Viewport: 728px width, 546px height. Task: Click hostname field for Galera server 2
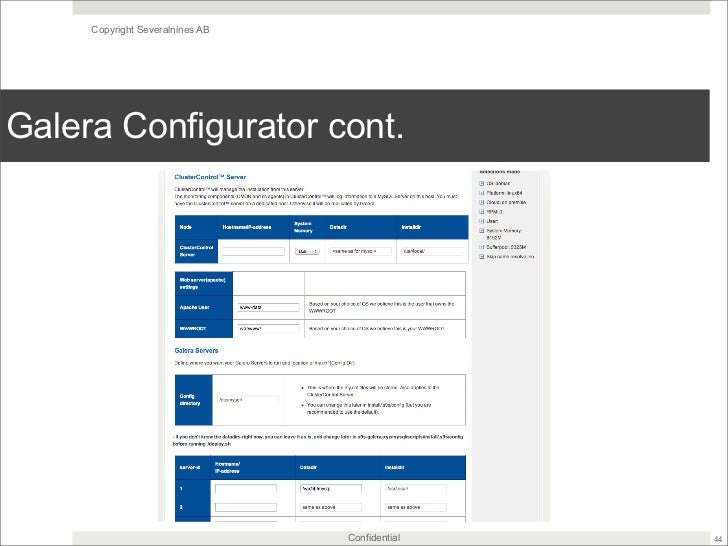click(246, 507)
